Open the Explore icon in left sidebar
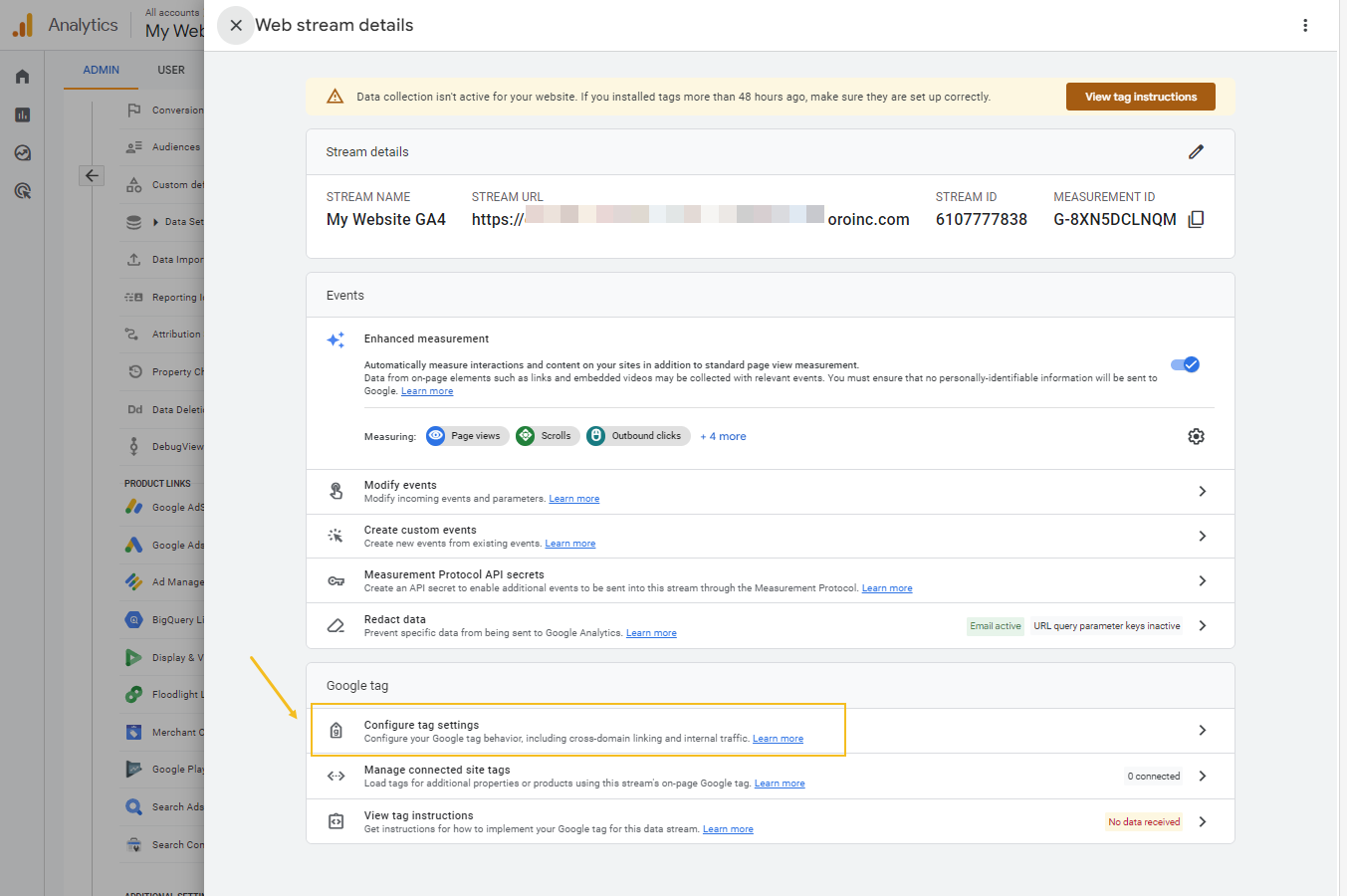The width and height of the screenshot is (1347, 896). (x=22, y=153)
